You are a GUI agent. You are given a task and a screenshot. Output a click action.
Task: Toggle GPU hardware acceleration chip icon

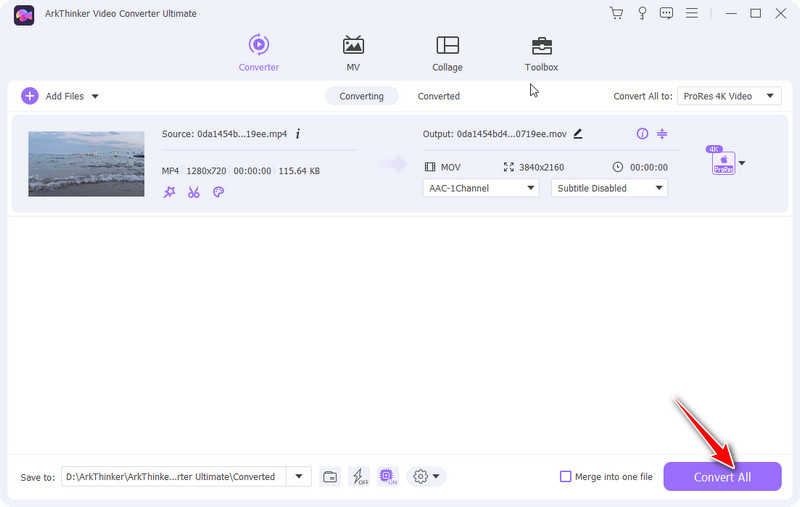point(388,476)
